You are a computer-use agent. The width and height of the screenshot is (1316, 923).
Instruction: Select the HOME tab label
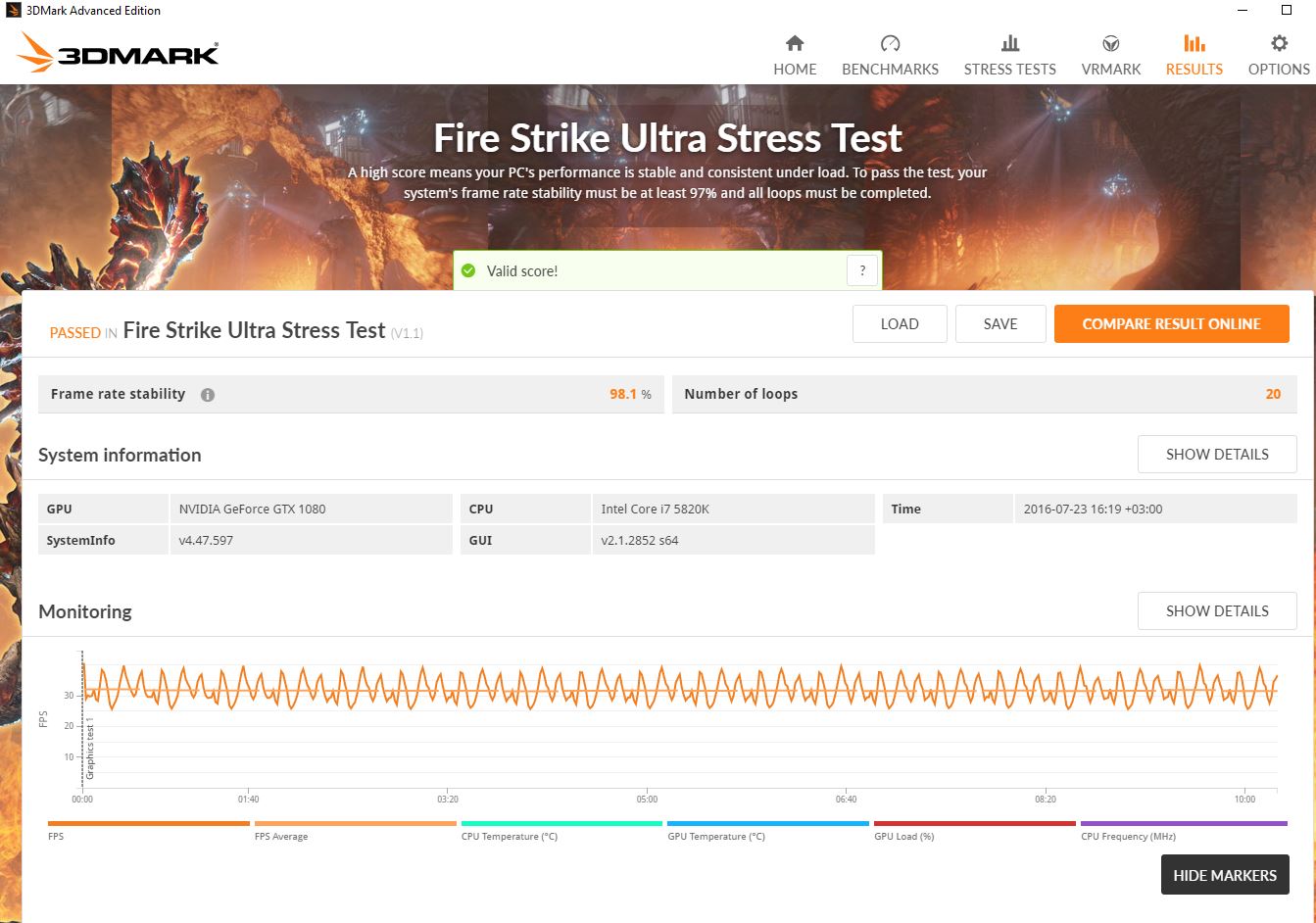pos(795,70)
